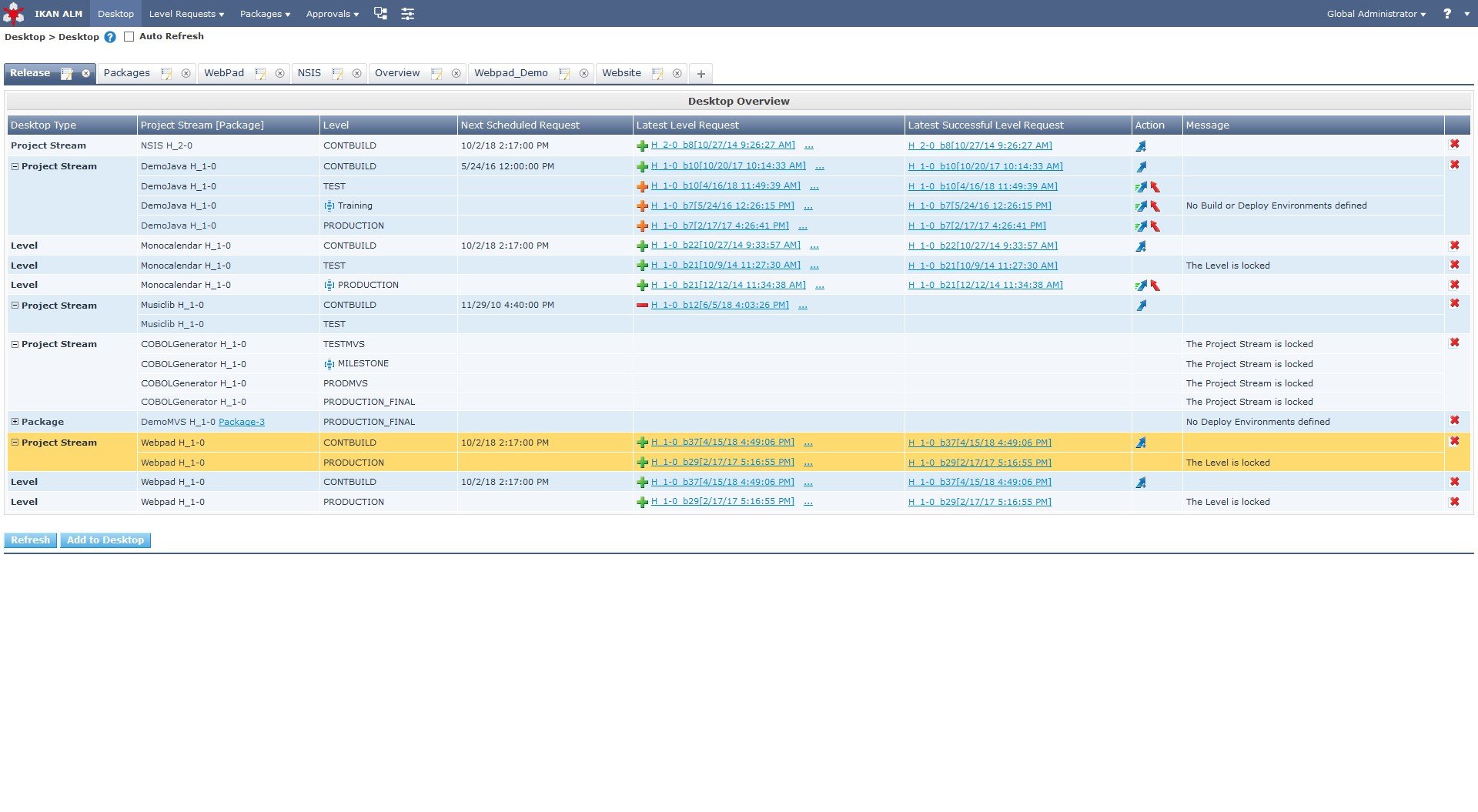The height and width of the screenshot is (812, 1478).
Task: Click the red rollback icon for DemoJava Training
Action: point(1155,206)
